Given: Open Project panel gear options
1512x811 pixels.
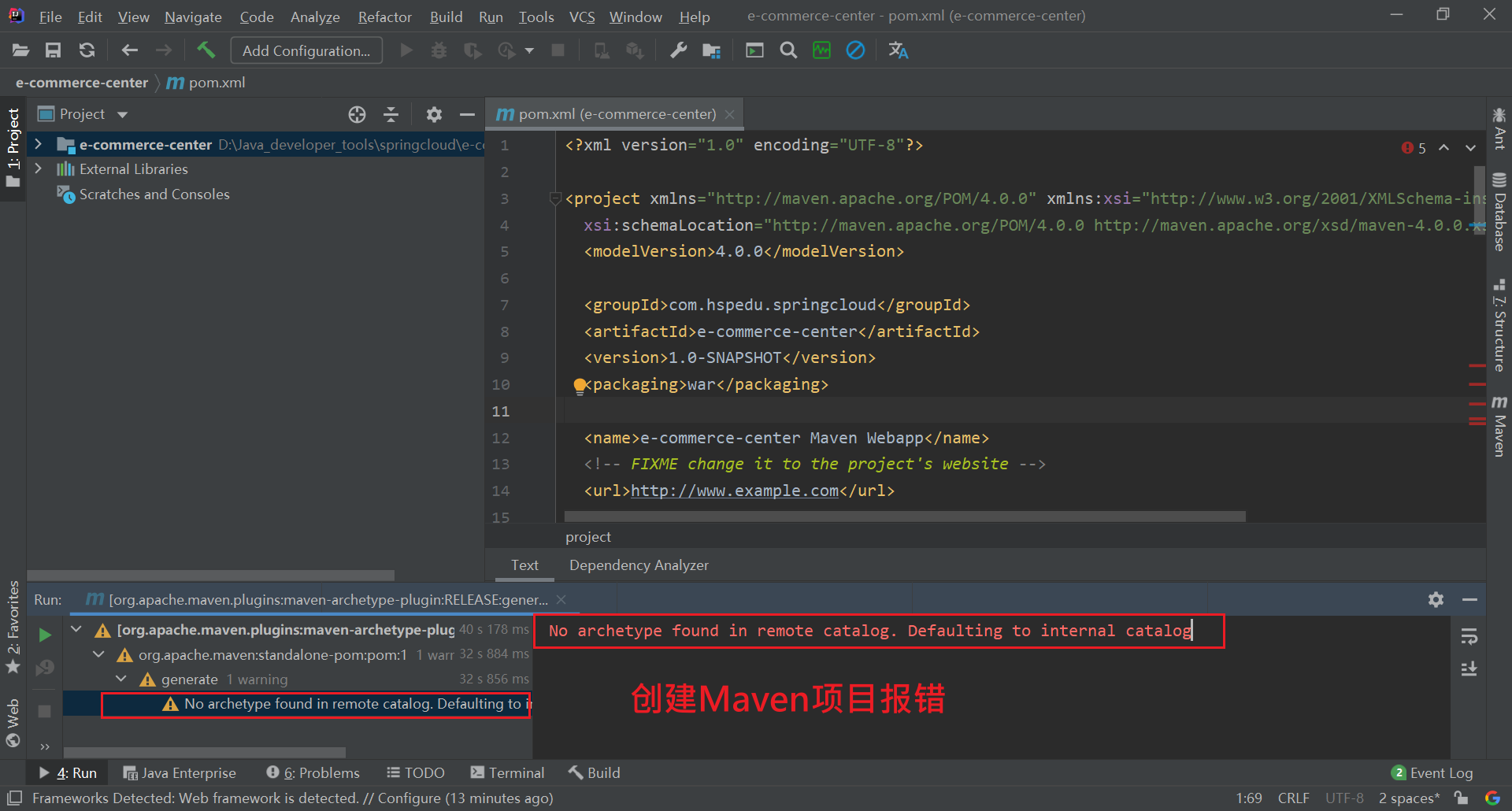Looking at the screenshot, I should point(434,115).
